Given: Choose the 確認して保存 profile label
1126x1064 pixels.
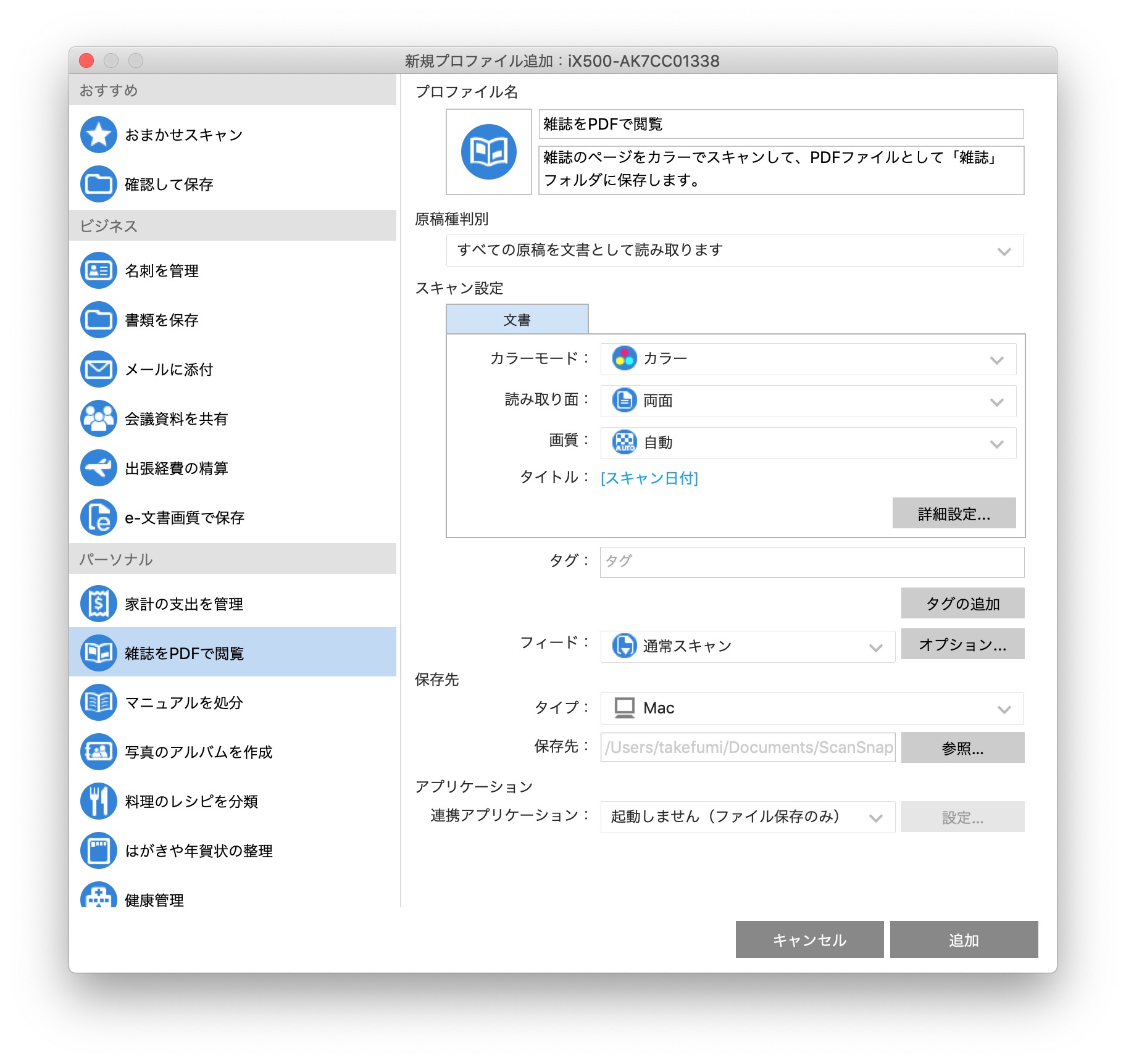Looking at the screenshot, I should (x=169, y=185).
